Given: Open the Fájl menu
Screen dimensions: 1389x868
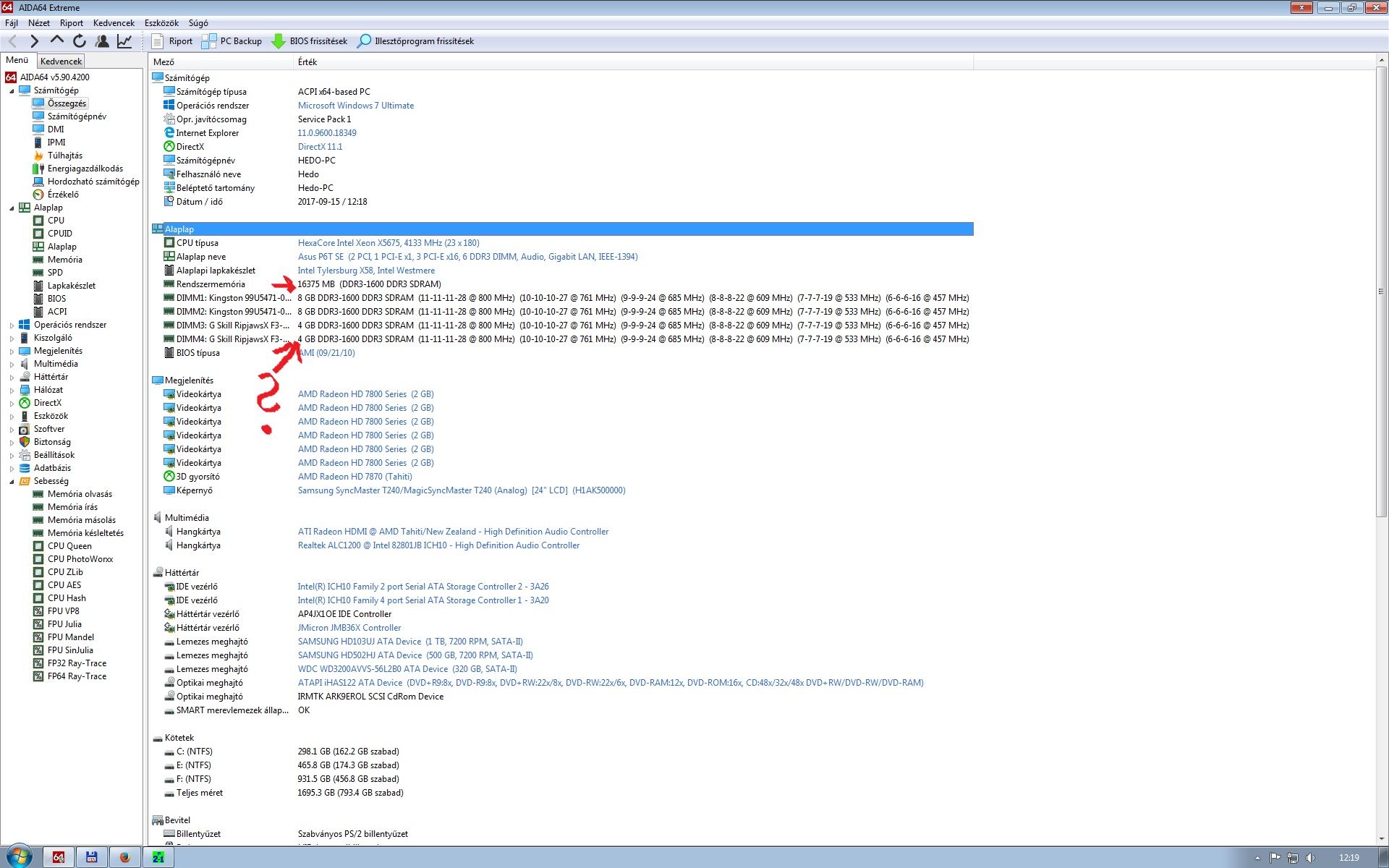Looking at the screenshot, I should pos(12,22).
